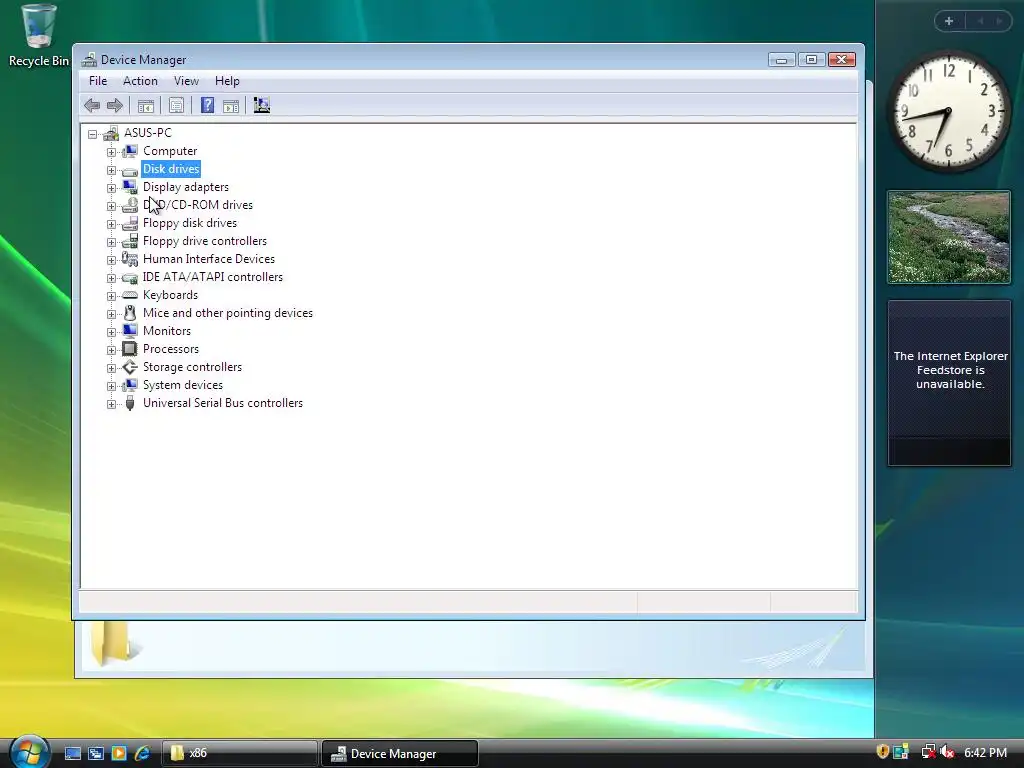Image resolution: width=1024 pixels, height=768 pixels.
Task: Select the Processors label
Action: pos(171,349)
